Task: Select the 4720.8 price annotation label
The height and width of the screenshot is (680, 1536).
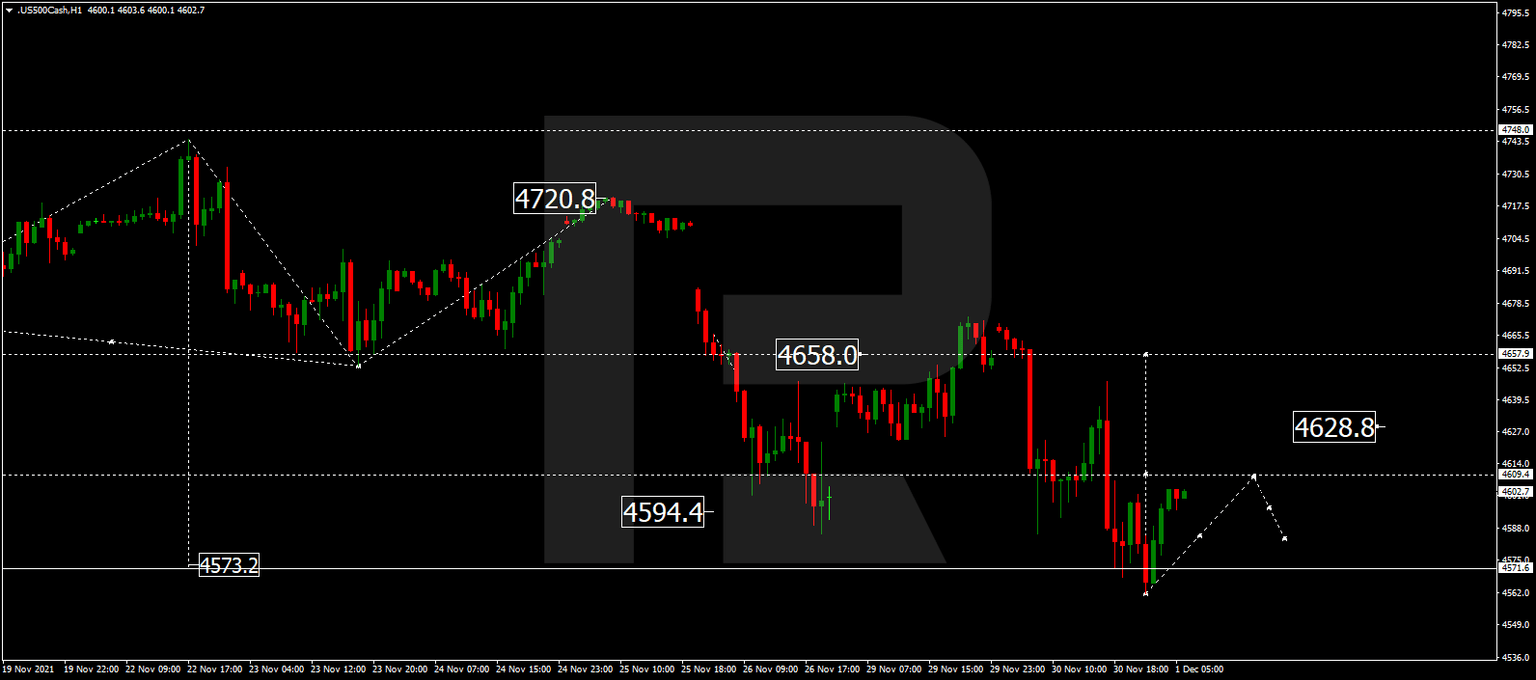Action: pyautogui.click(x=554, y=200)
